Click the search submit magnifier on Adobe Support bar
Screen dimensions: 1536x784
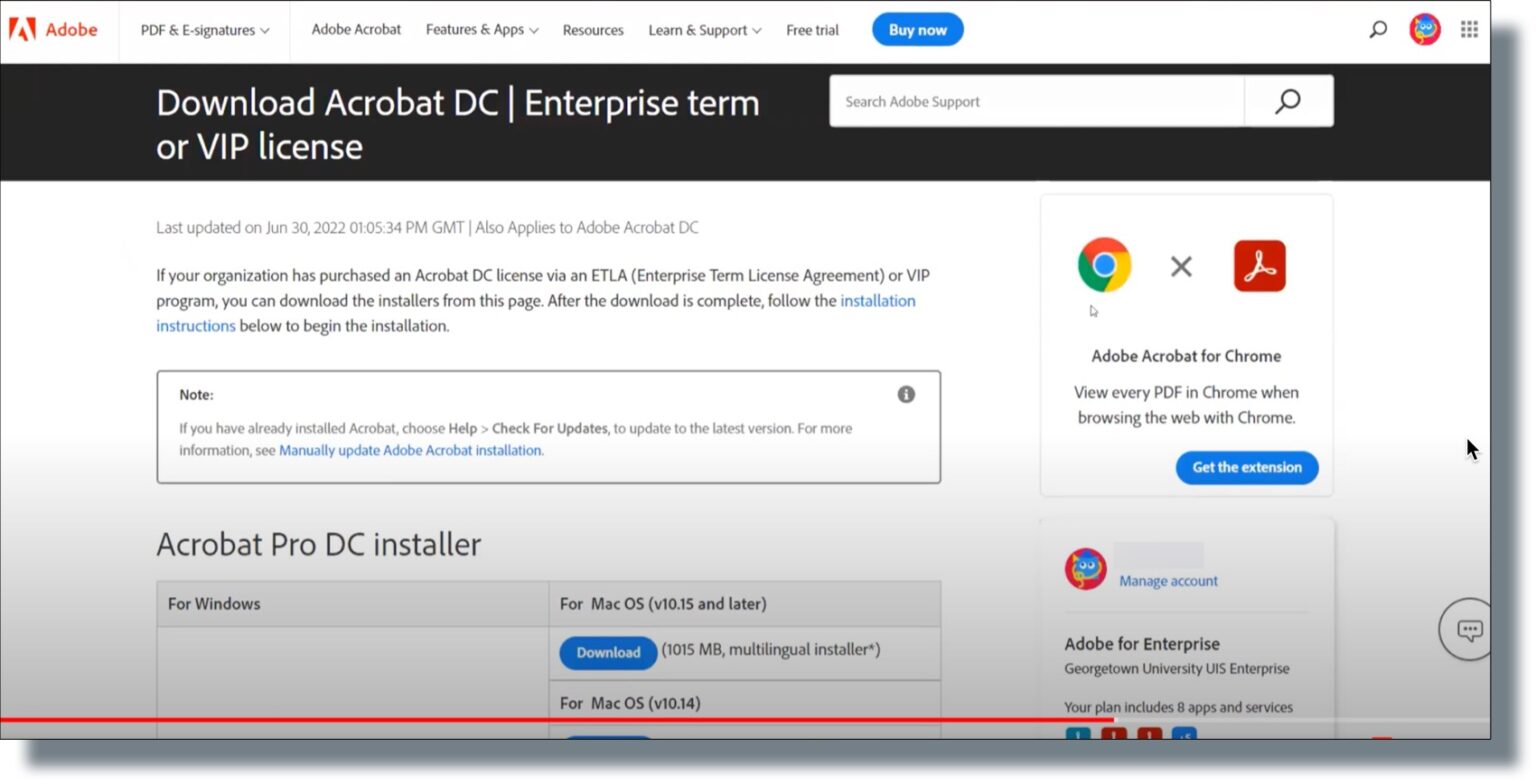(1288, 100)
